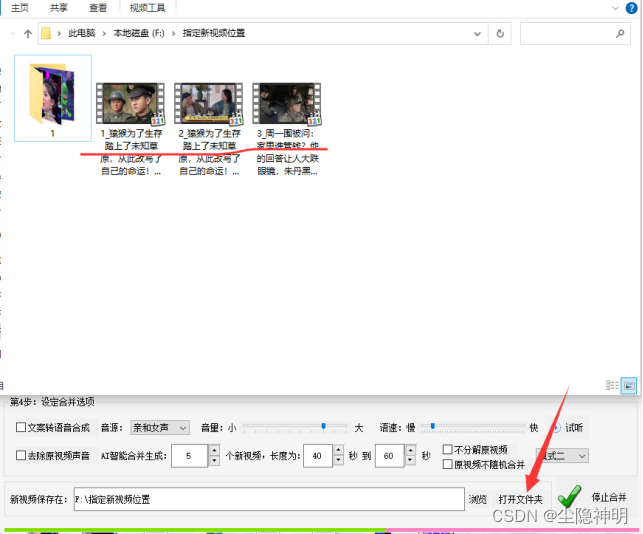Select the video file starting 3_周一围被问
Viewport: 643px width, 534px height.
(x=287, y=129)
